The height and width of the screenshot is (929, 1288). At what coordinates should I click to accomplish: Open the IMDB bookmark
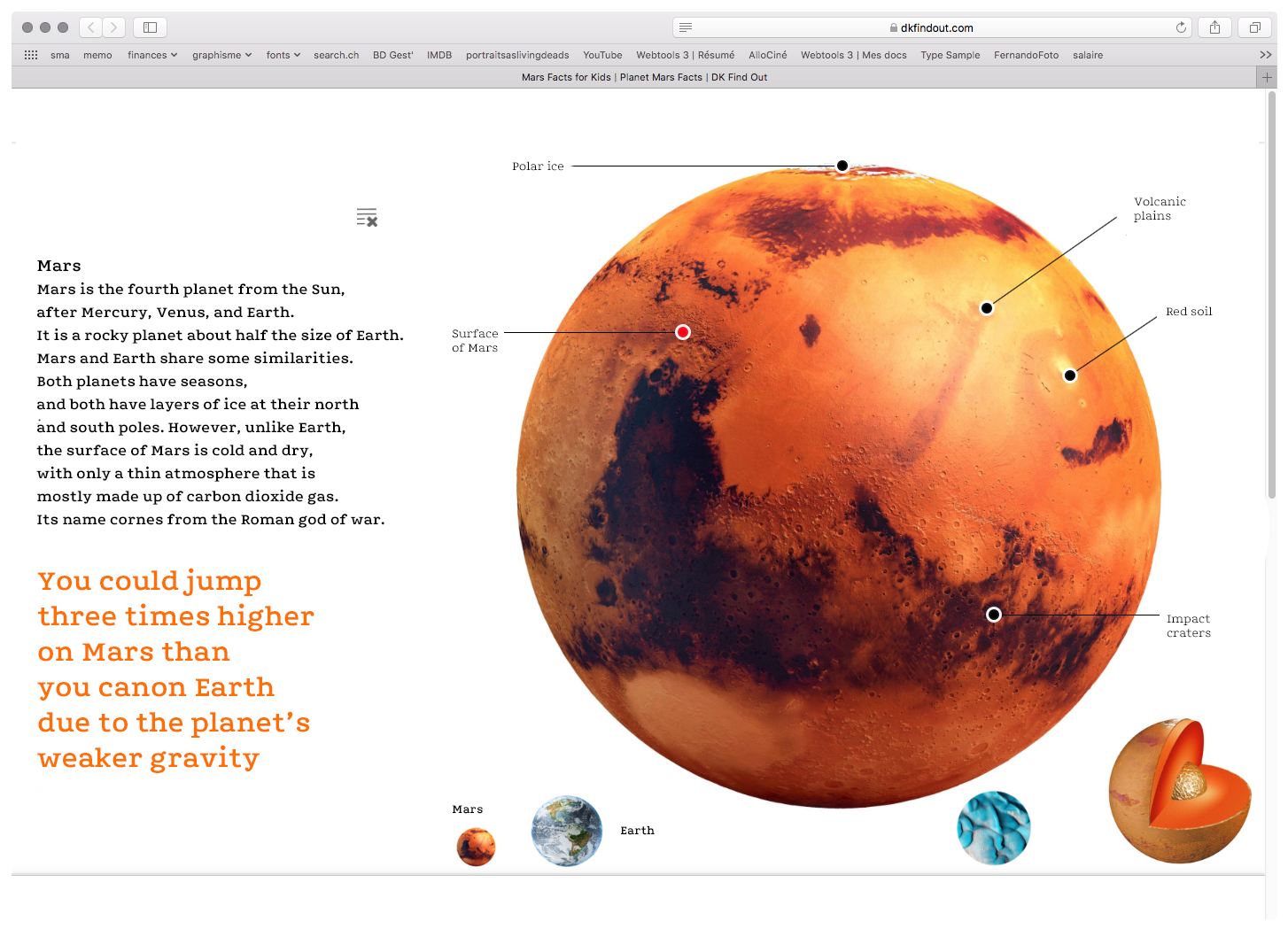439,55
